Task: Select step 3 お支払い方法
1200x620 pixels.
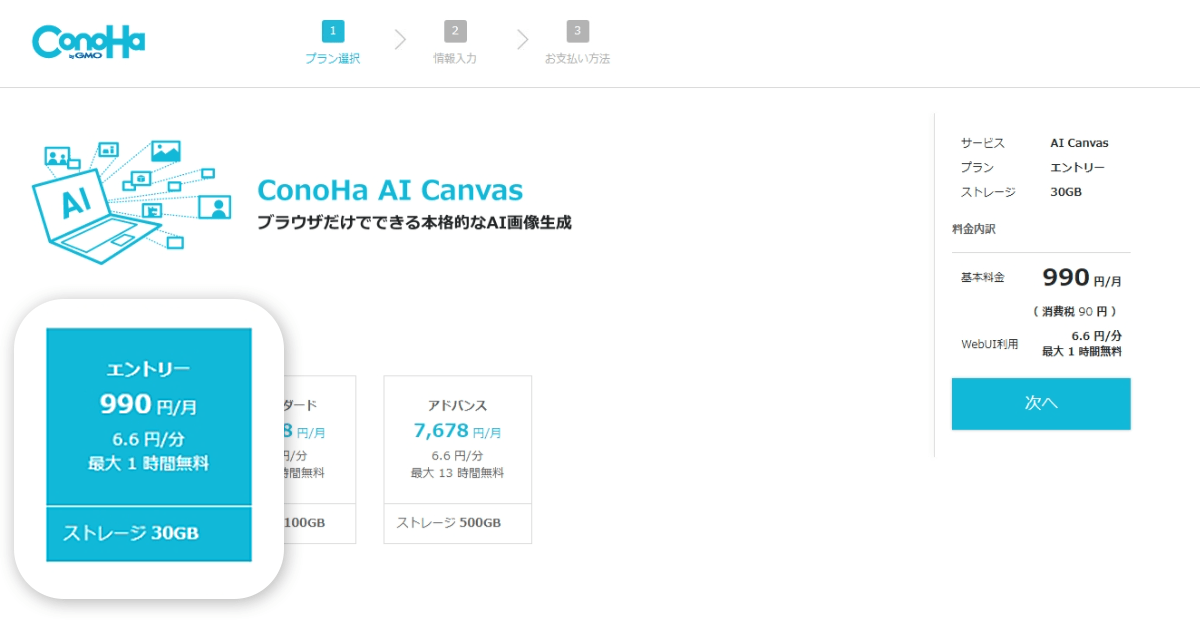Action: pyautogui.click(x=577, y=44)
